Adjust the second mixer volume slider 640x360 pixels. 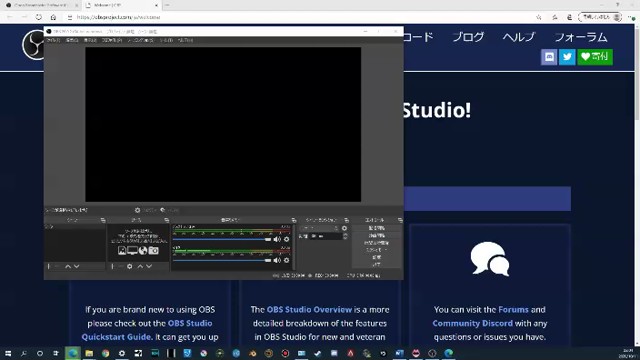coord(222,260)
